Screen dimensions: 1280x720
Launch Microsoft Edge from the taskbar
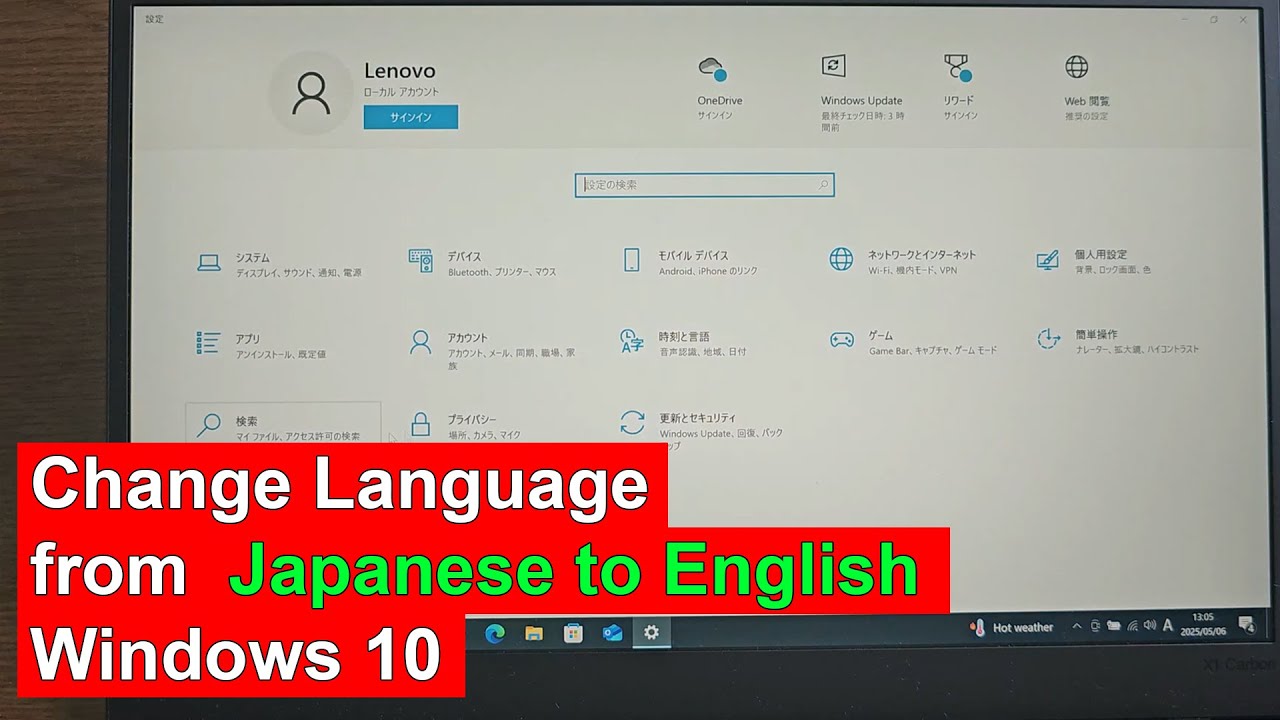[x=495, y=632]
